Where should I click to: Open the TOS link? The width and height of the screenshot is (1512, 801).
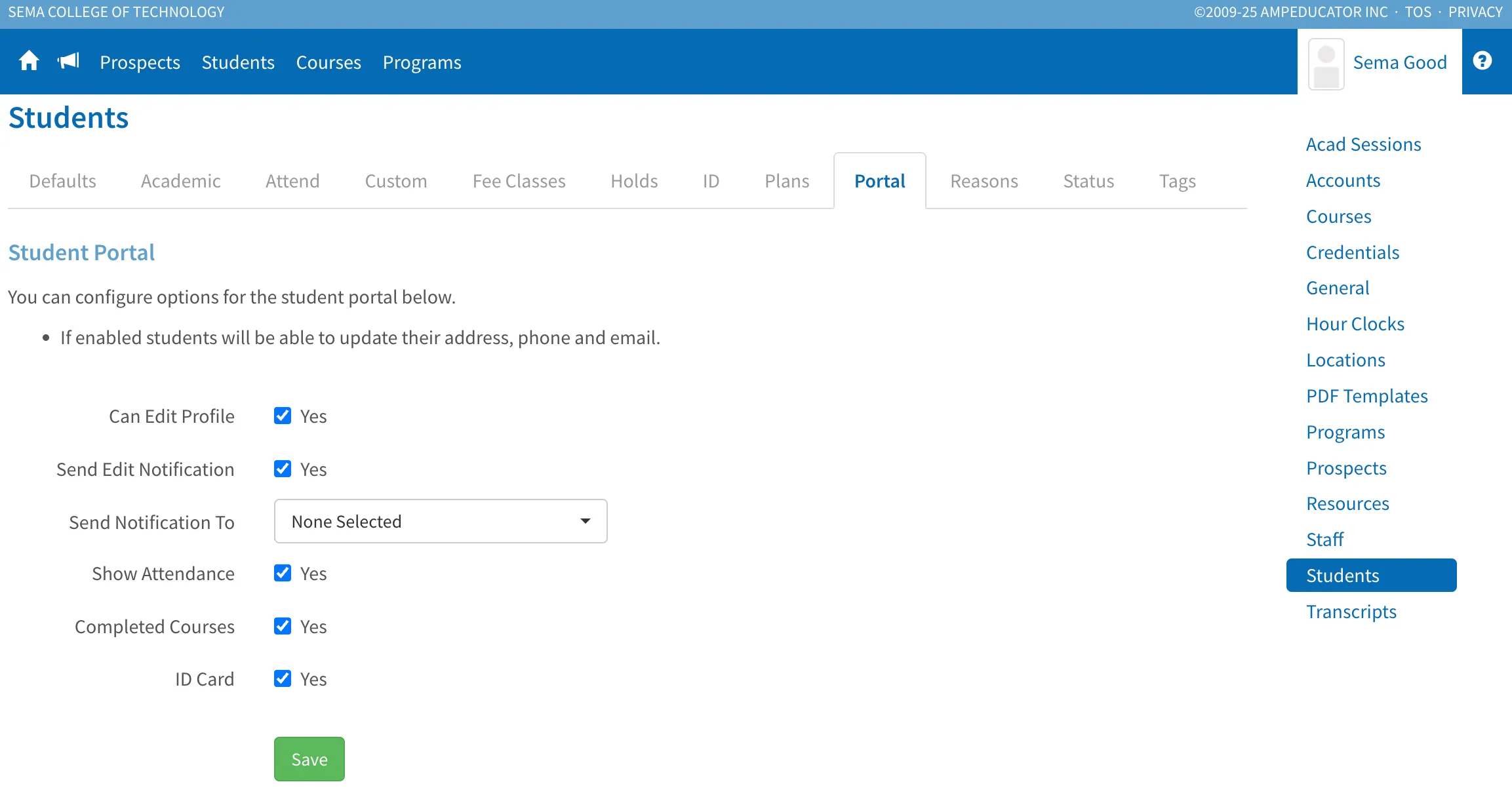1418,12
